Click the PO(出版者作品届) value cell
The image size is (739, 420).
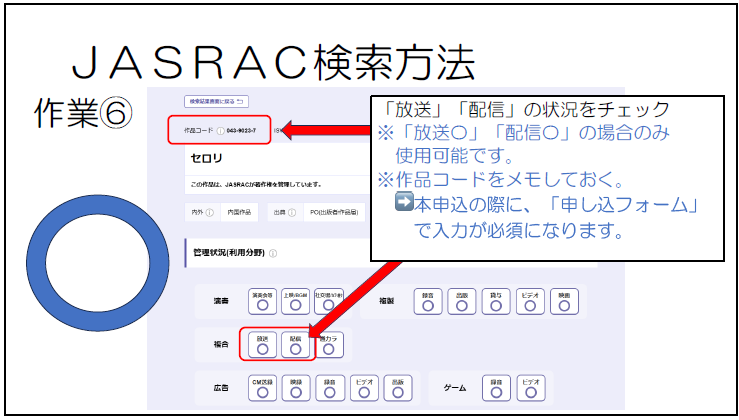coord(334,213)
